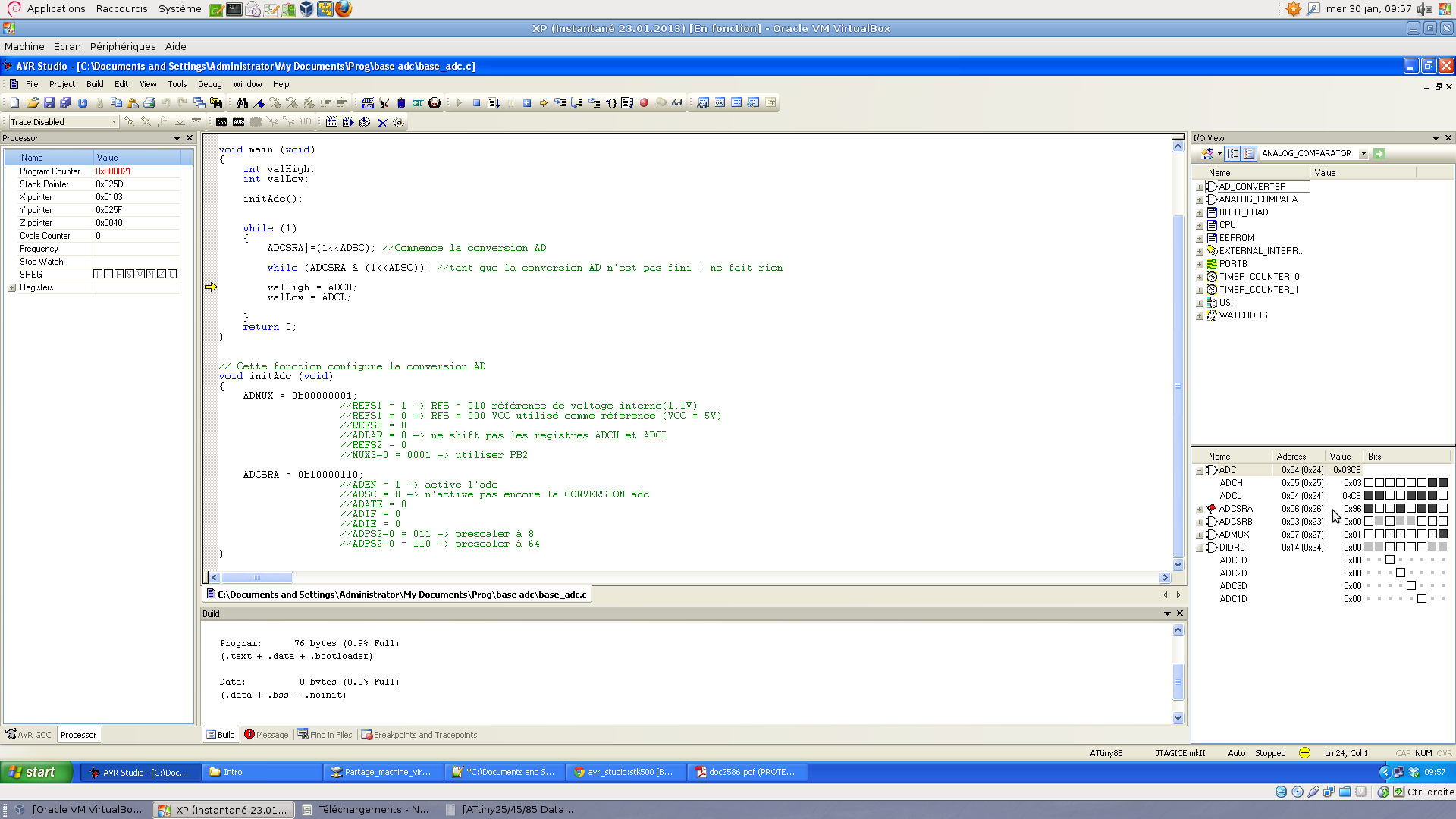Expand the WATCHDOG node

click(1200, 316)
